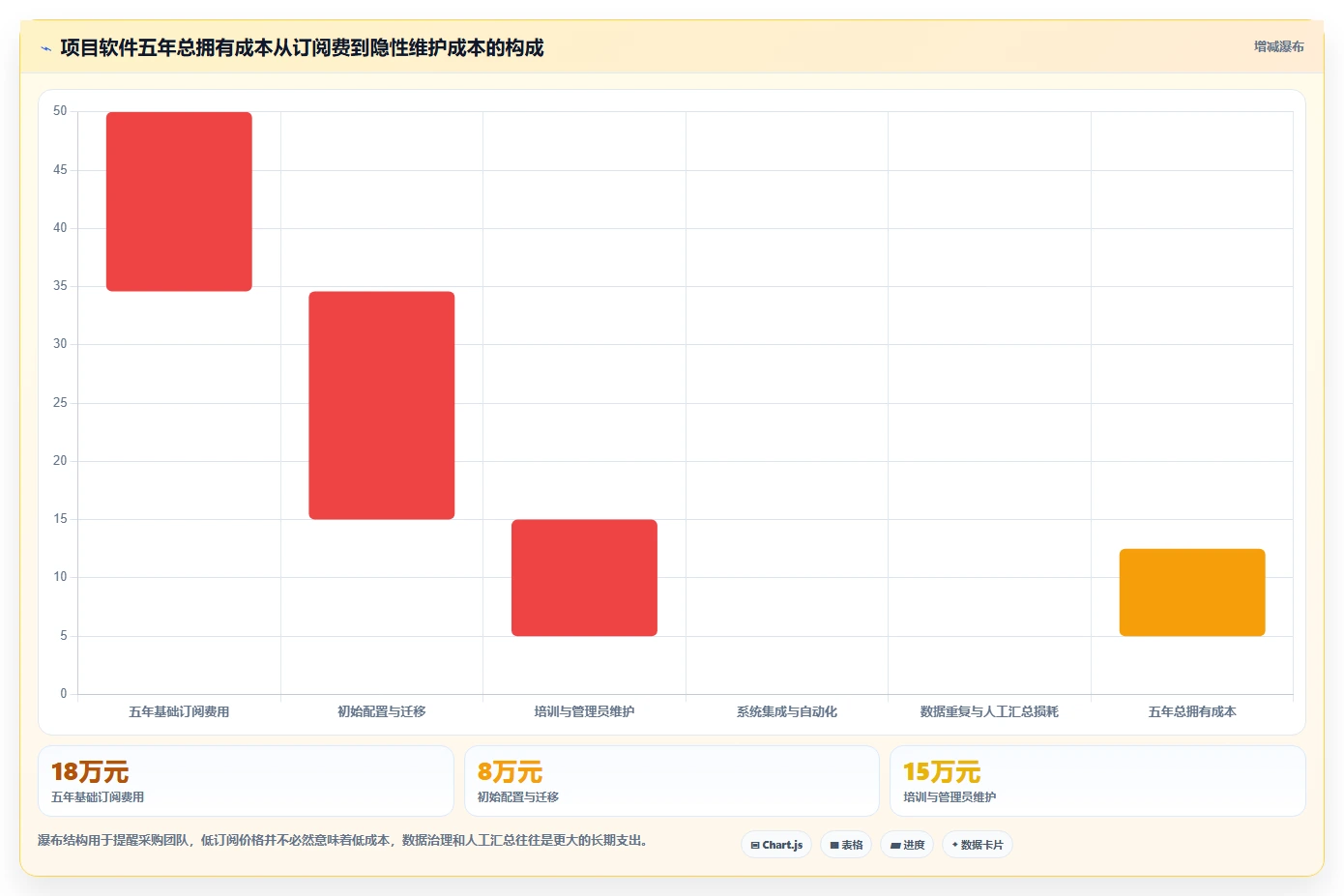Click the y-axis value 25
The height and width of the screenshot is (896, 1344).
pyautogui.click(x=60, y=402)
